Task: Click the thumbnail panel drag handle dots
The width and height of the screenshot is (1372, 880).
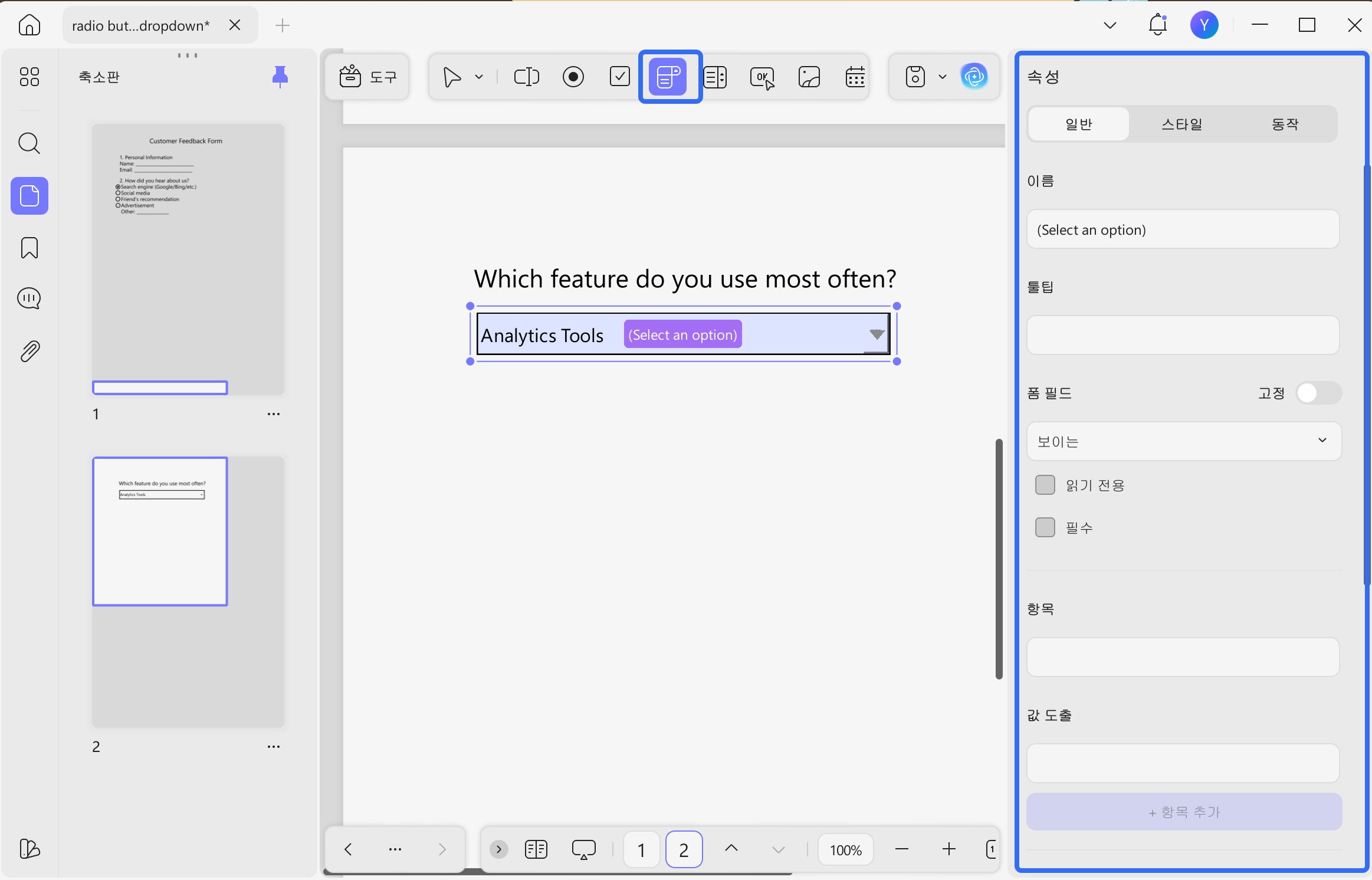Action: tap(188, 55)
